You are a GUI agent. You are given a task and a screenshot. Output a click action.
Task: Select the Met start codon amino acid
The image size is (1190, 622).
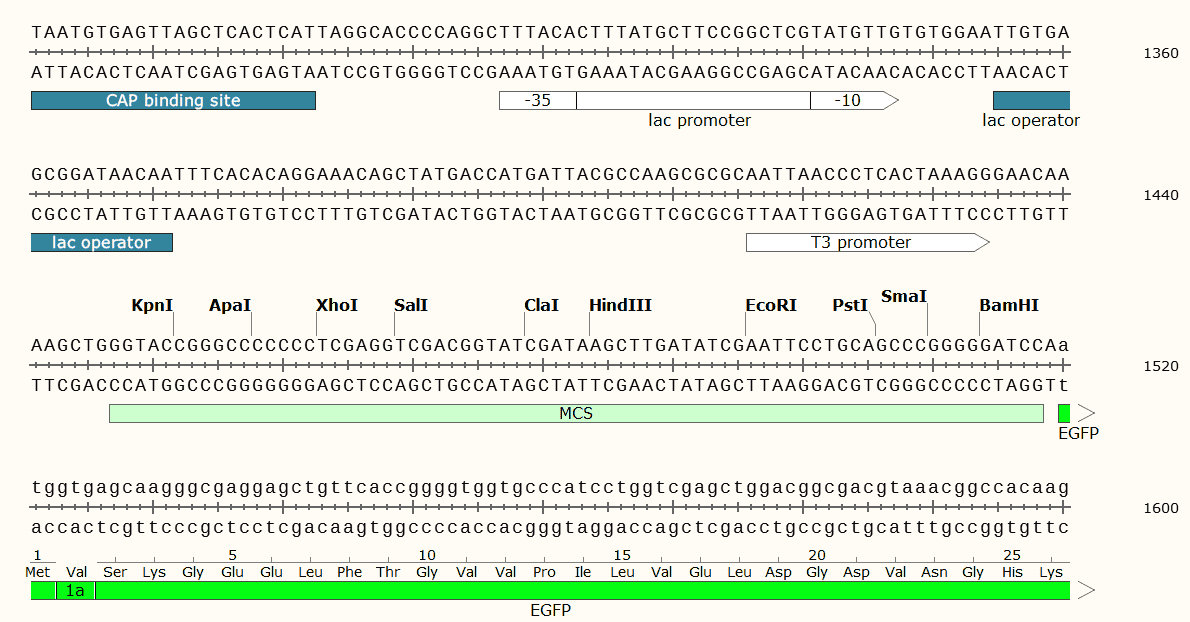point(38,572)
